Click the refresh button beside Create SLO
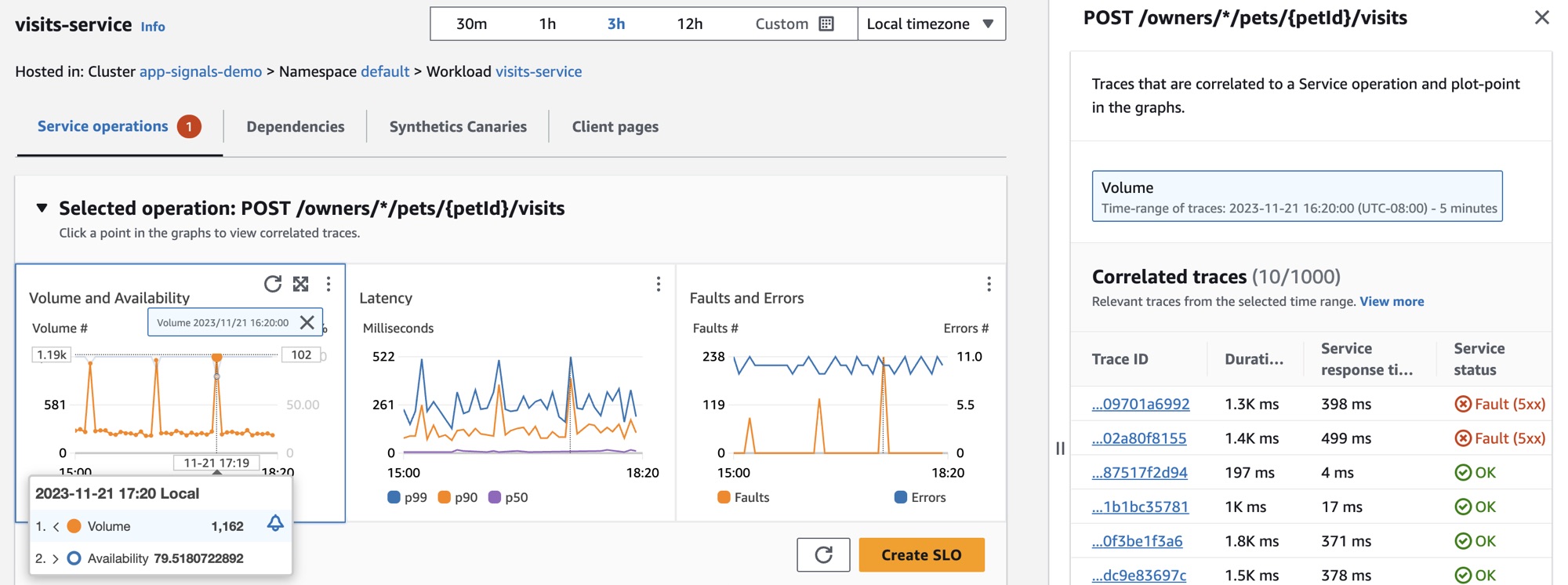 coord(823,555)
